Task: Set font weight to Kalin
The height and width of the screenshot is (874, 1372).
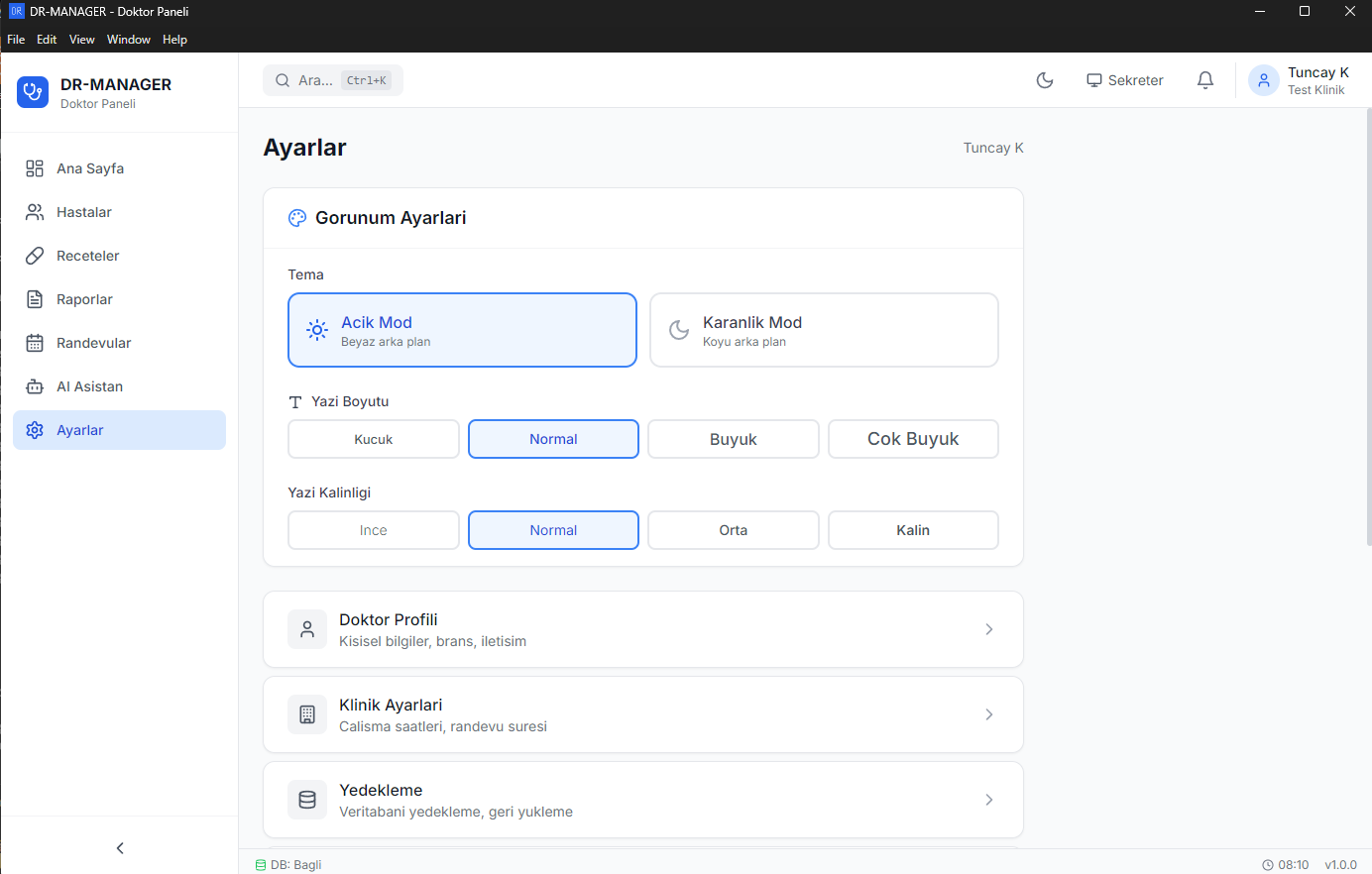Action: (x=913, y=530)
